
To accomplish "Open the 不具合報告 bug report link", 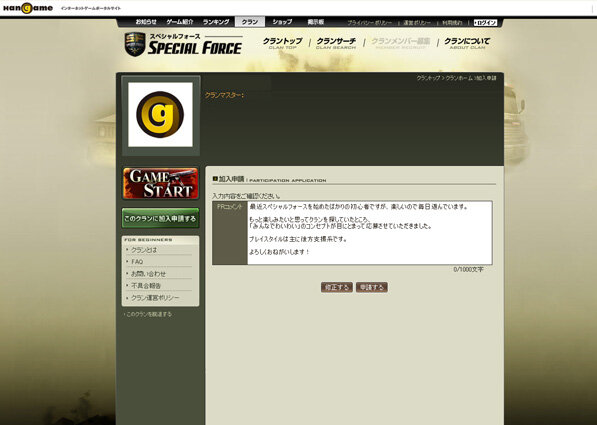I will click(x=146, y=286).
